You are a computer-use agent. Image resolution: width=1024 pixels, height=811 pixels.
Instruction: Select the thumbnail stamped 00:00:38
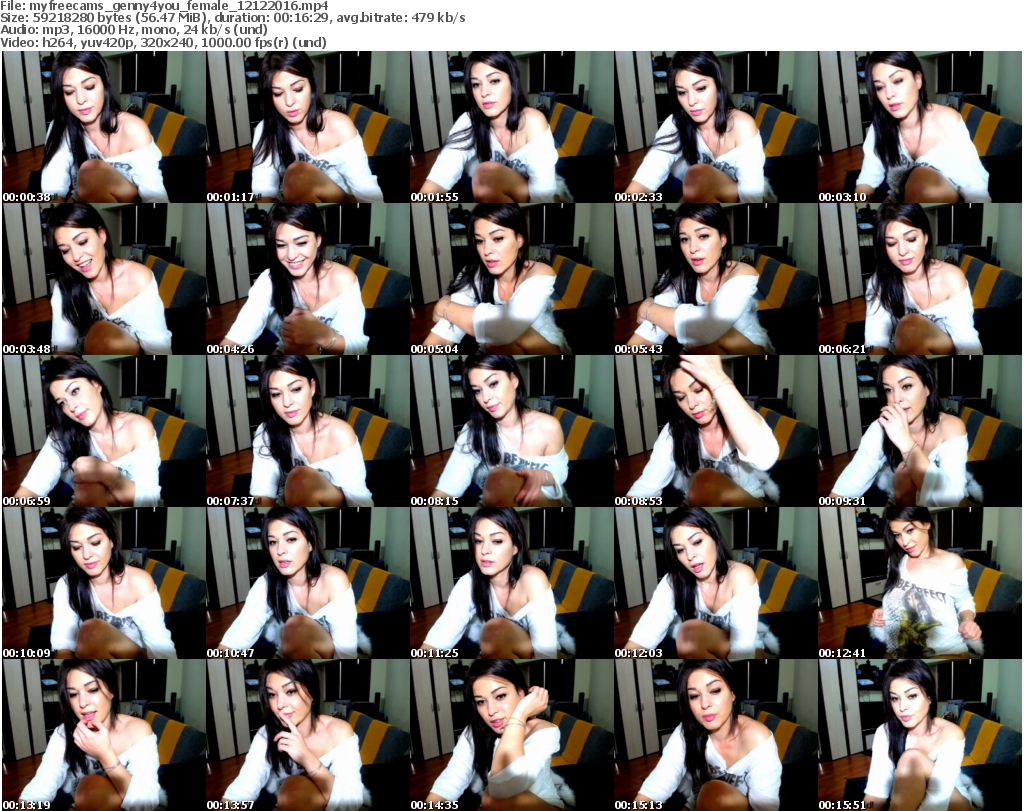tap(104, 127)
